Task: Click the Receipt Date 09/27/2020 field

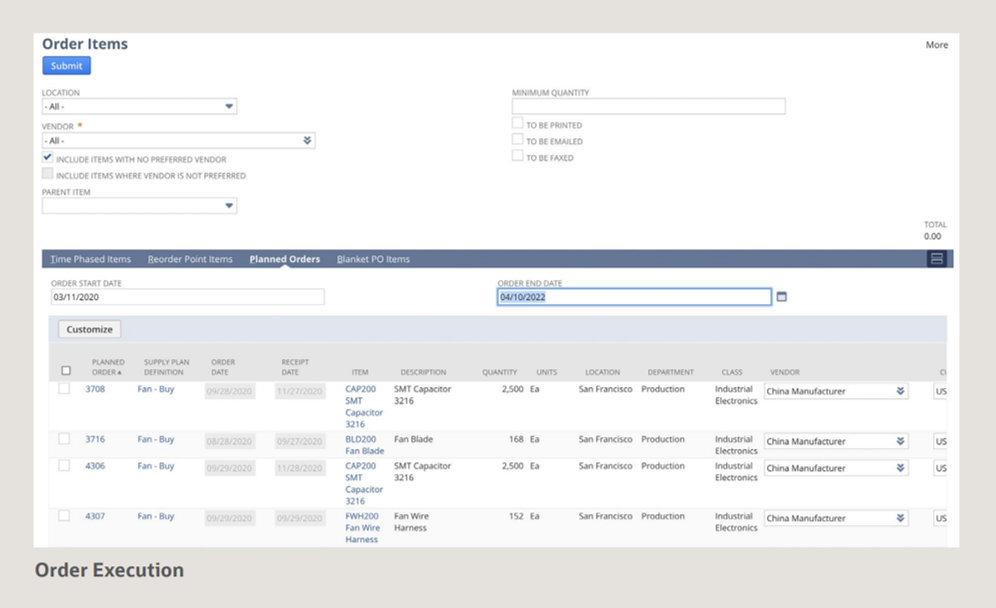Action: tap(300, 441)
